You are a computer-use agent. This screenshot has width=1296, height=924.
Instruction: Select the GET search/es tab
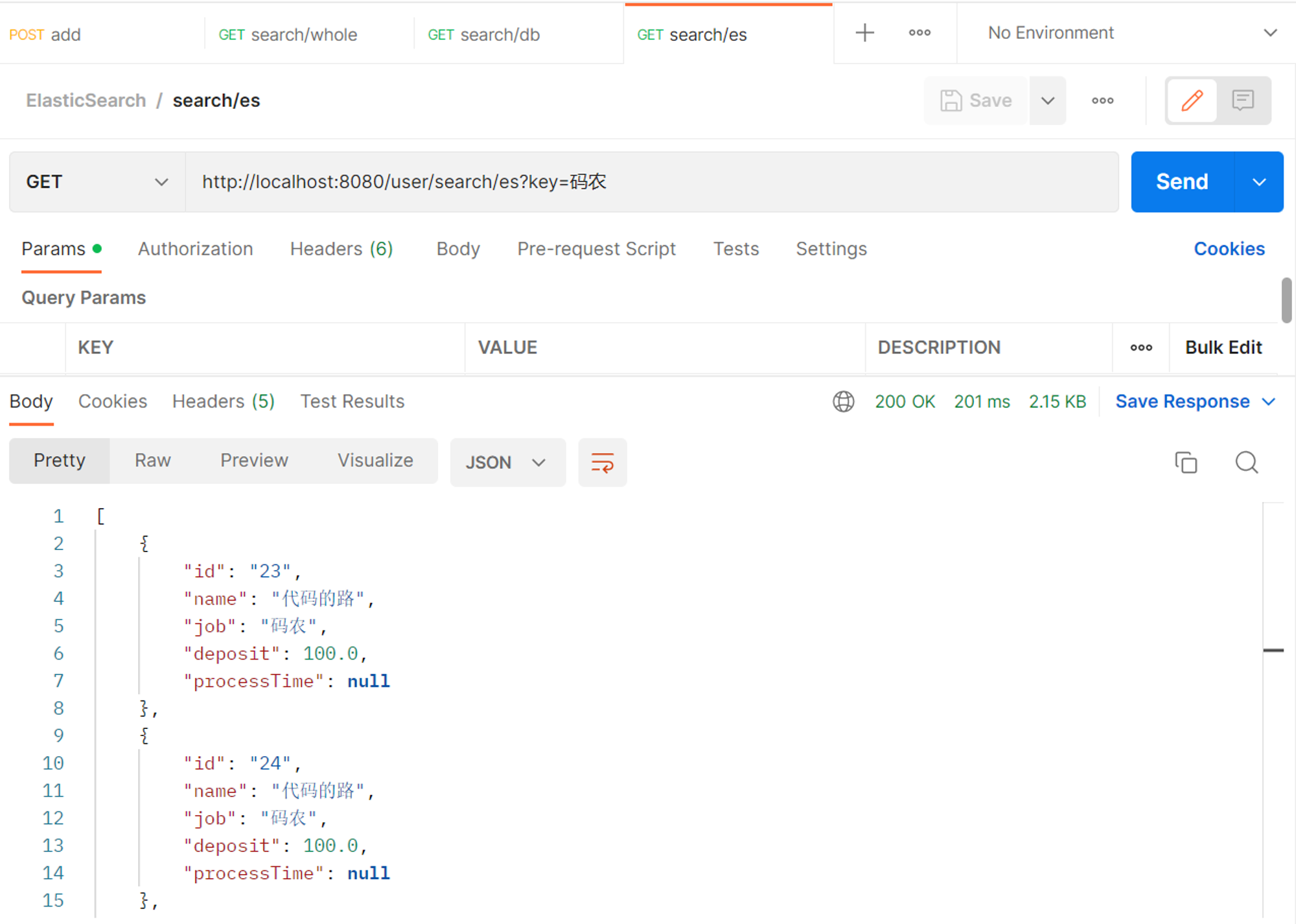728,34
